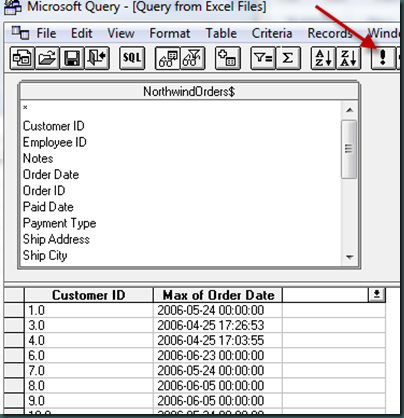Click the select-all corner box of the grid
Image resolution: width=404 pixels, height=418 pixels.
pos(14,295)
